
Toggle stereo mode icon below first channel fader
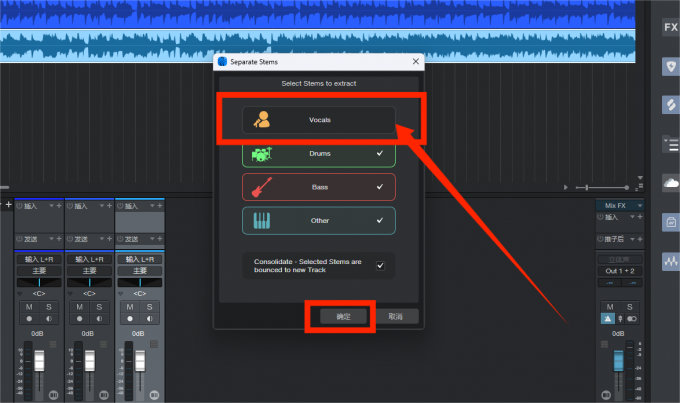[53, 395]
